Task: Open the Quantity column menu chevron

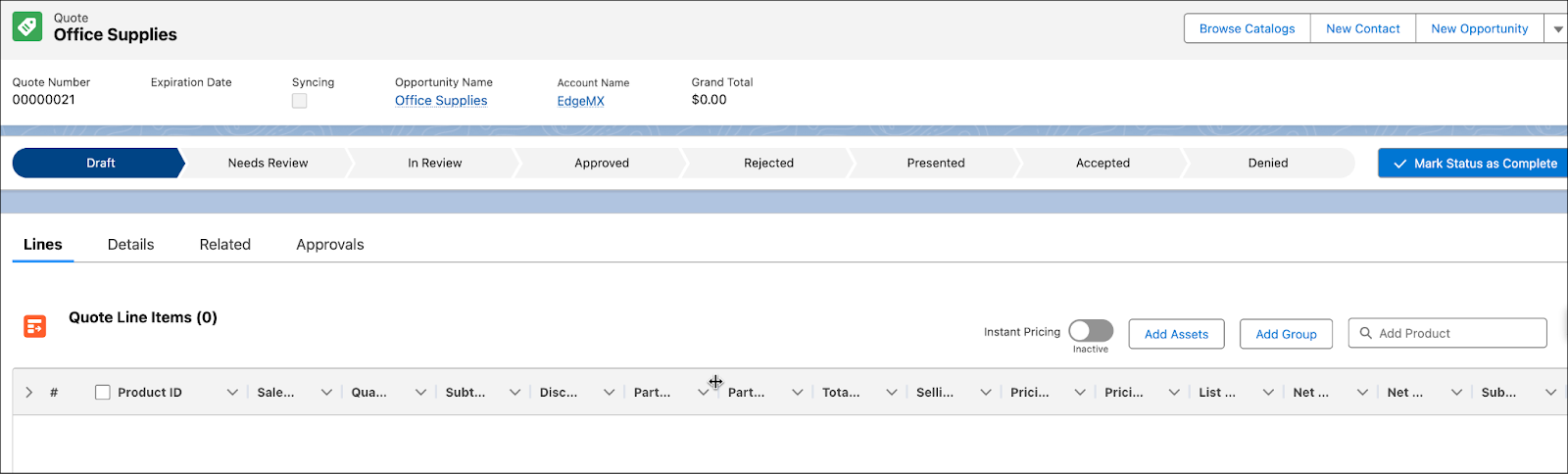Action: 420,393
